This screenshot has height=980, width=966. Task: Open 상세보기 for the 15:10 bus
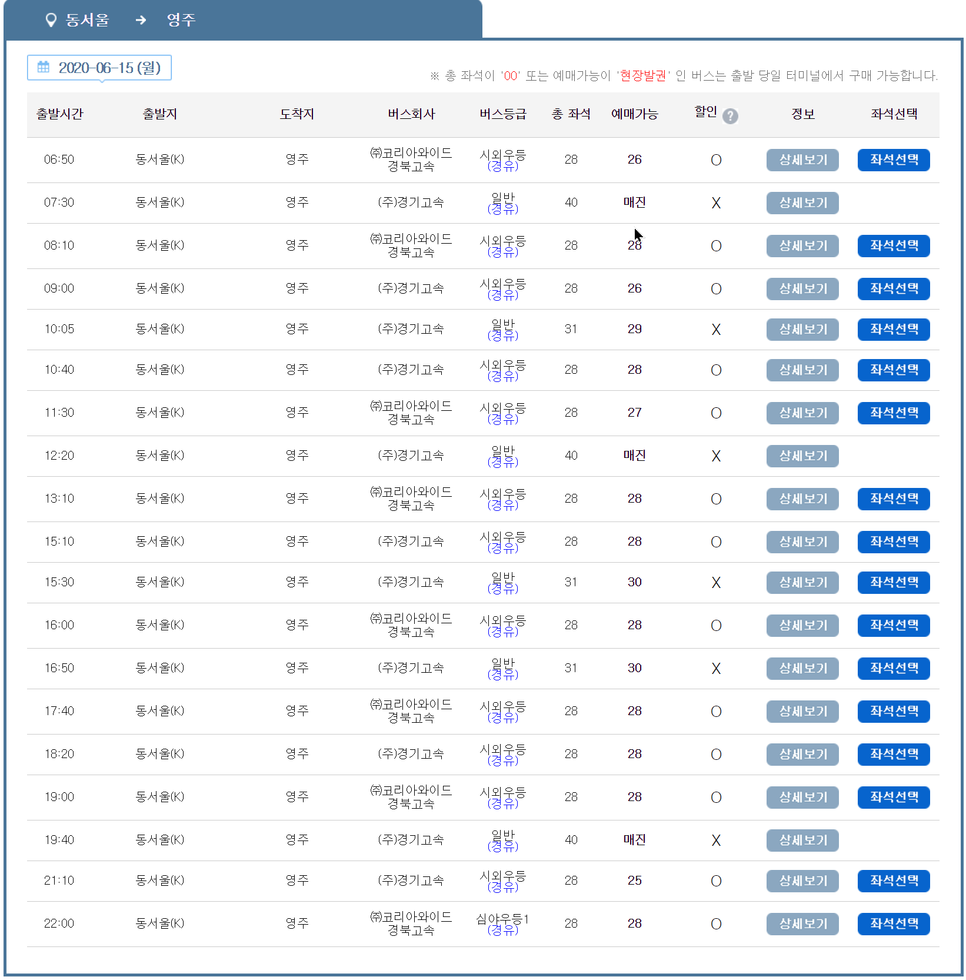pos(802,542)
